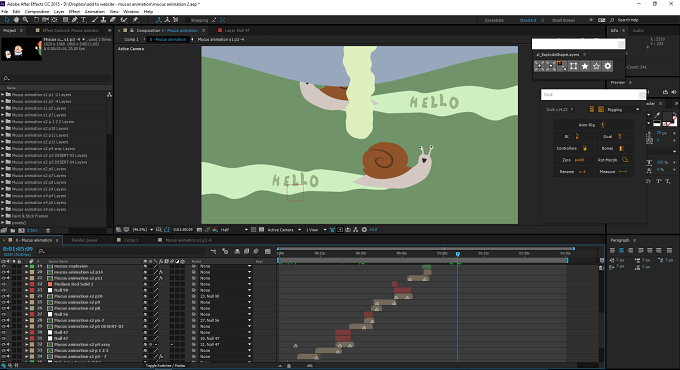Click the Duik help question mark
The image size is (680, 370).
[572, 109]
